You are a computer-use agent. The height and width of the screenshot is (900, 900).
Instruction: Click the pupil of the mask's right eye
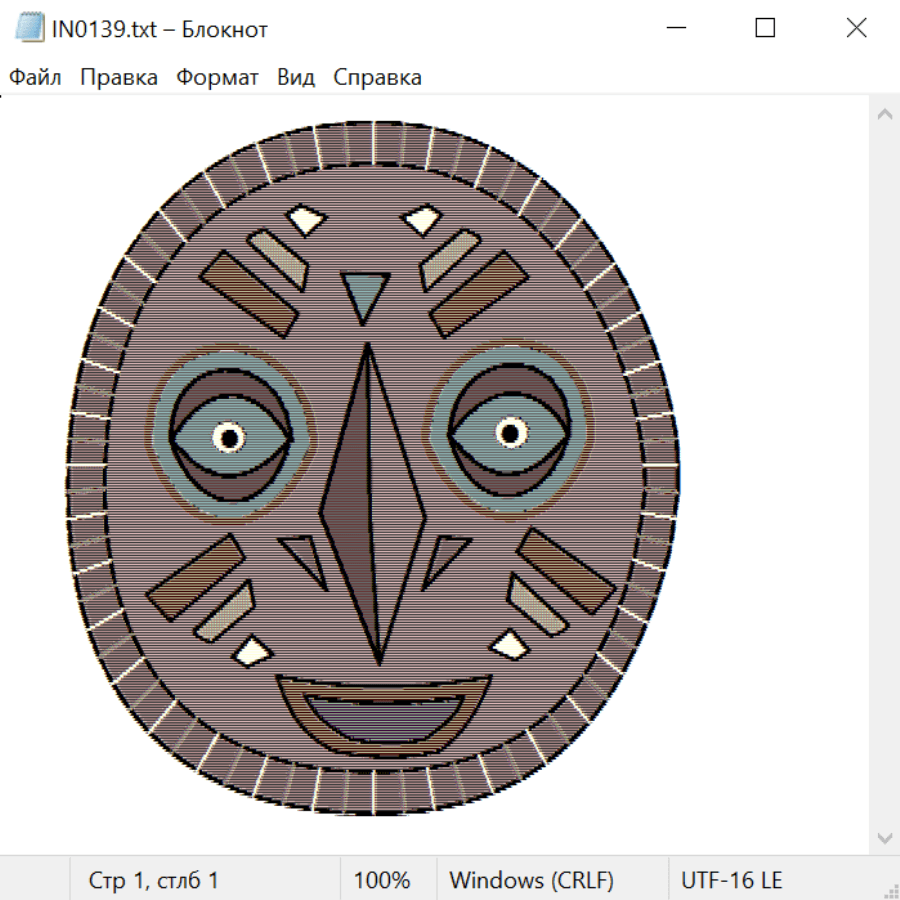(511, 433)
